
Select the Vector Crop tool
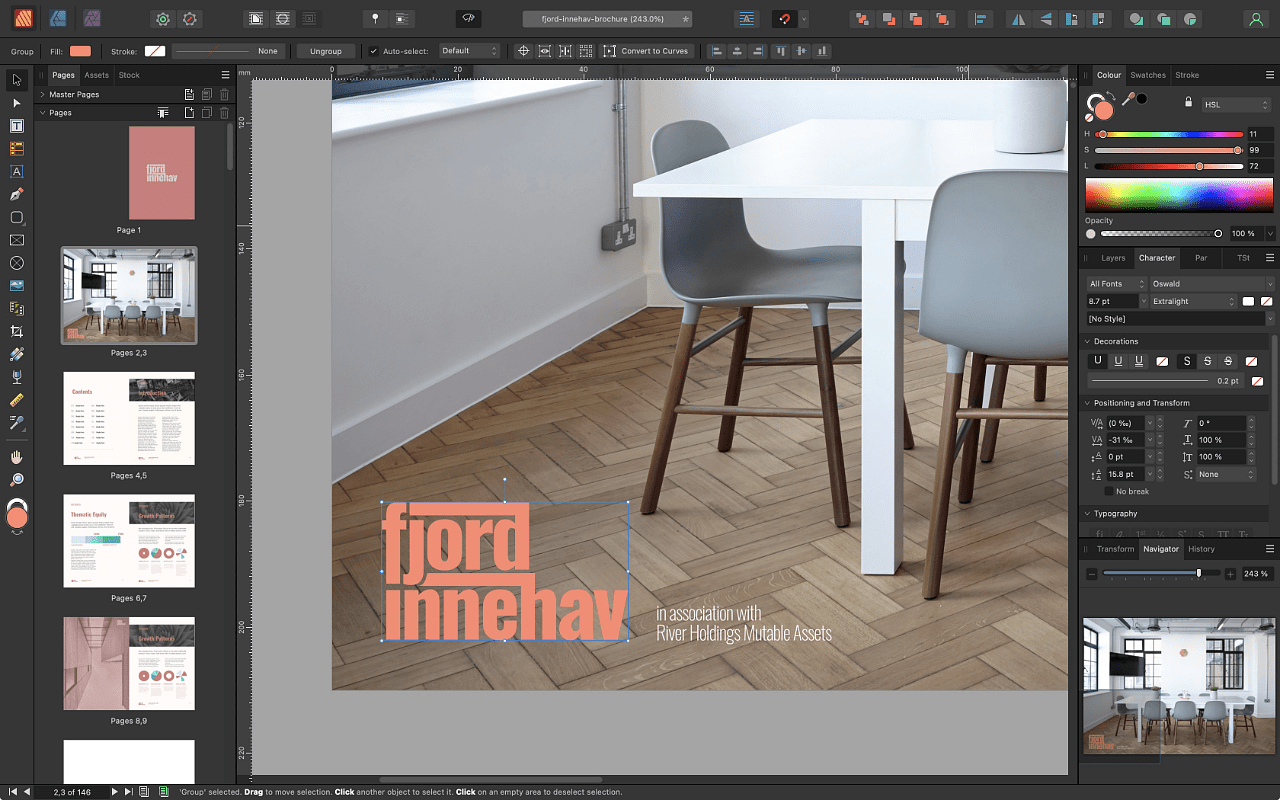pos(16,331)
